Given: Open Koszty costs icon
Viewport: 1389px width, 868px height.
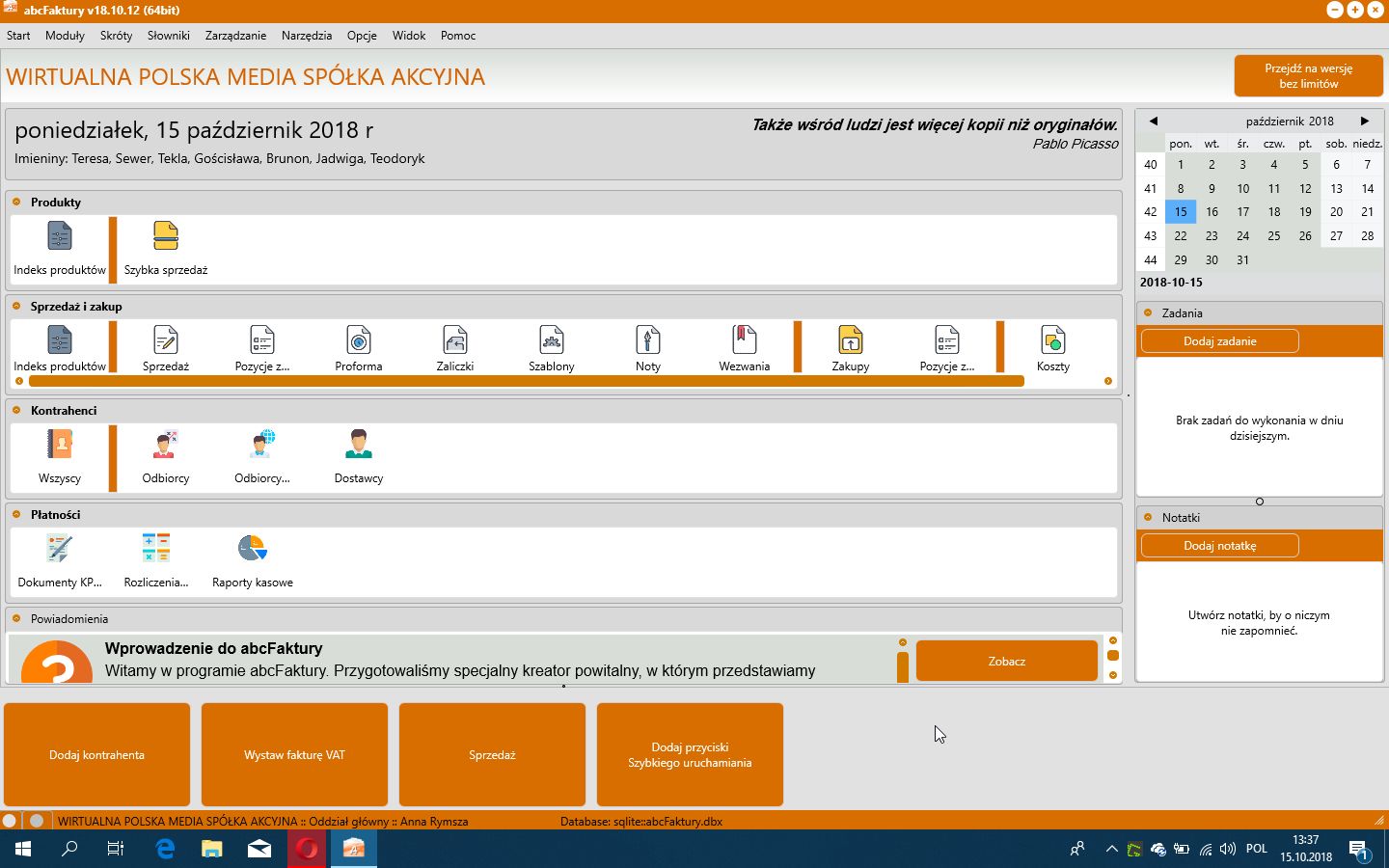Looking at the screenshot, I should [x=1053, y=348].
